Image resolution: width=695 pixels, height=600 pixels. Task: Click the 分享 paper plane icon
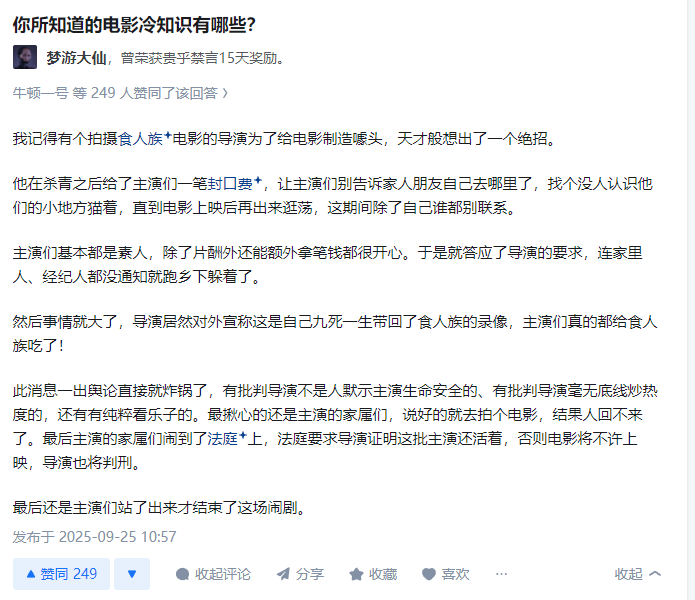coord(283,574)
